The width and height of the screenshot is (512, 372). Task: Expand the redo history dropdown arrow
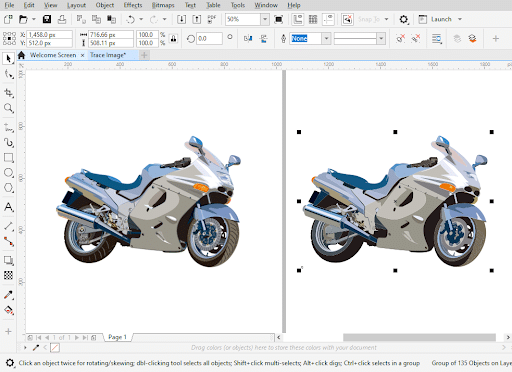(164, 19)
